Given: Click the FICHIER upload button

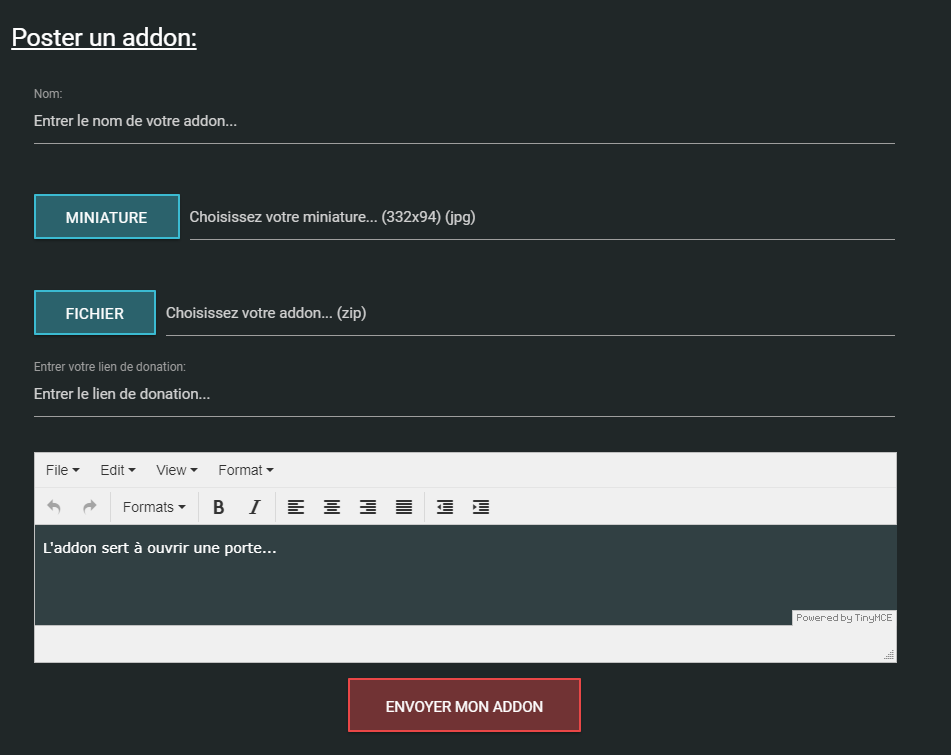Looking at the screenshot, I should click(x=95, y=312).
